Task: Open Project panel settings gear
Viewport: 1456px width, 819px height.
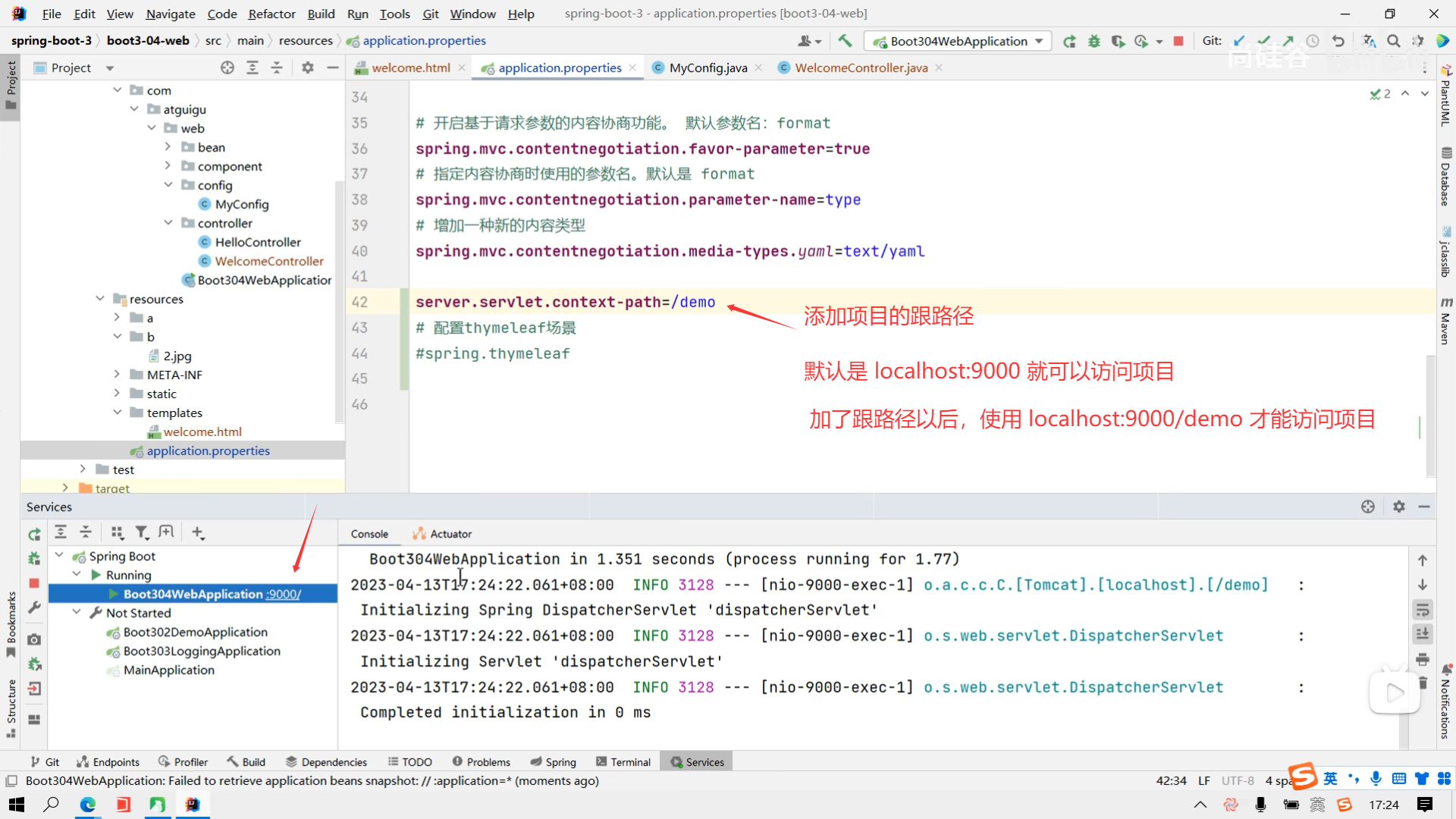Action: point(307,67)
